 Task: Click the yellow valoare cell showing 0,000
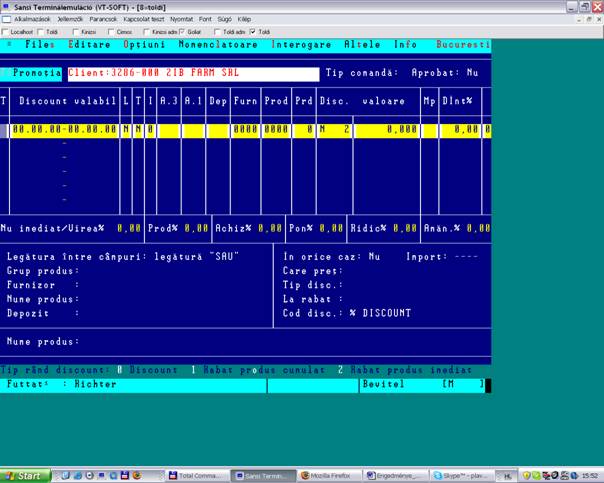point(387,130)
